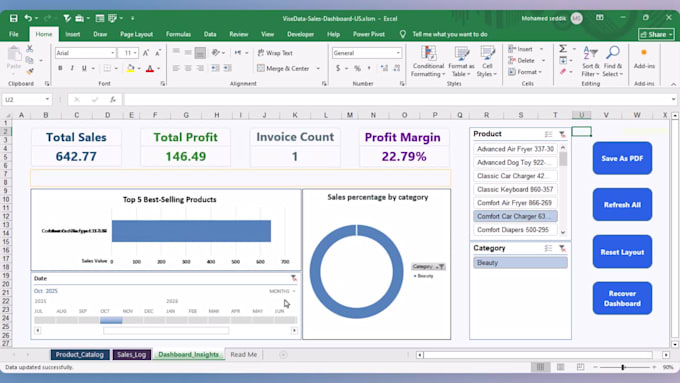
Task: Open the Read Me sheet tab
Action: click(243, 354)
